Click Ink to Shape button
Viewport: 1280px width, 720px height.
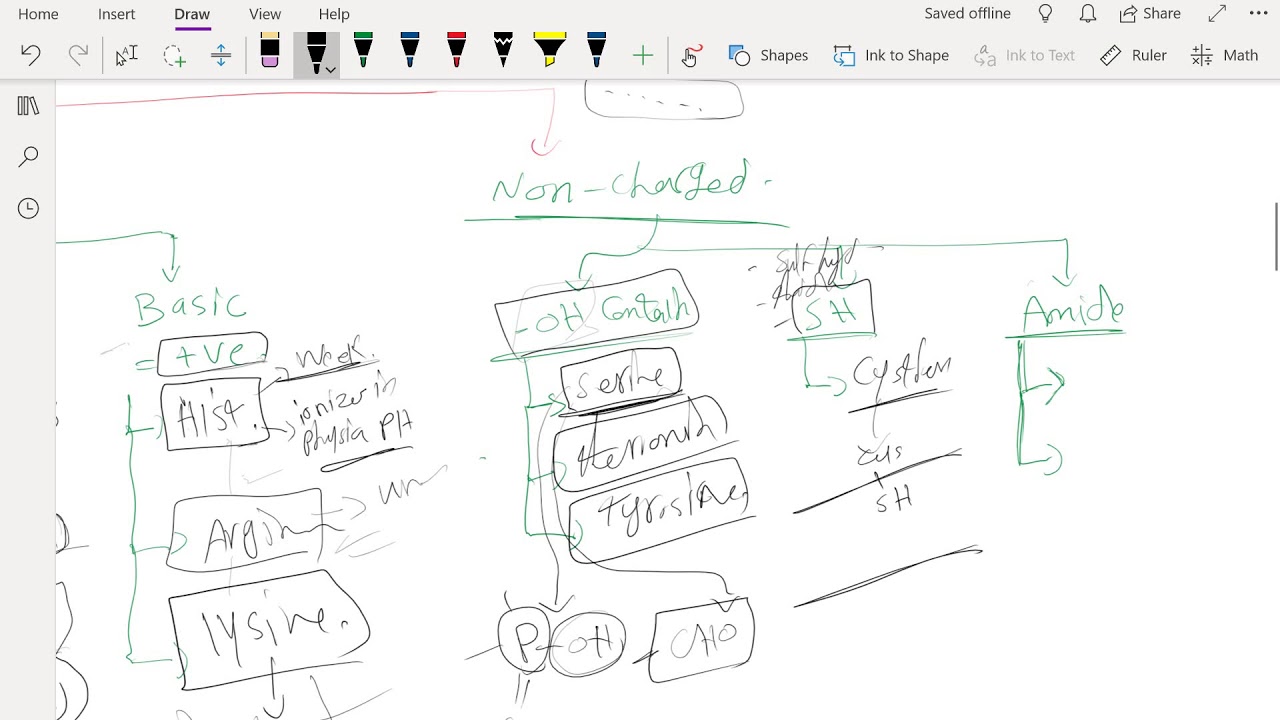891,55
